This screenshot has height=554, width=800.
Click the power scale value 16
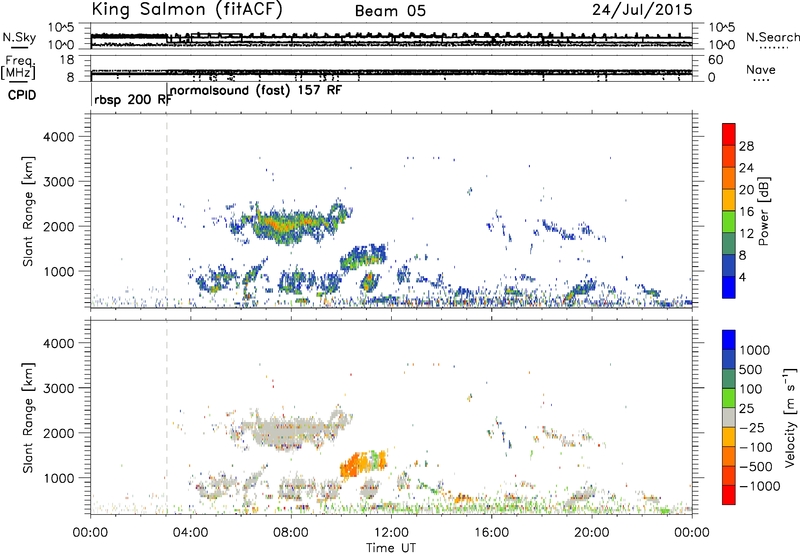point(746,212)
